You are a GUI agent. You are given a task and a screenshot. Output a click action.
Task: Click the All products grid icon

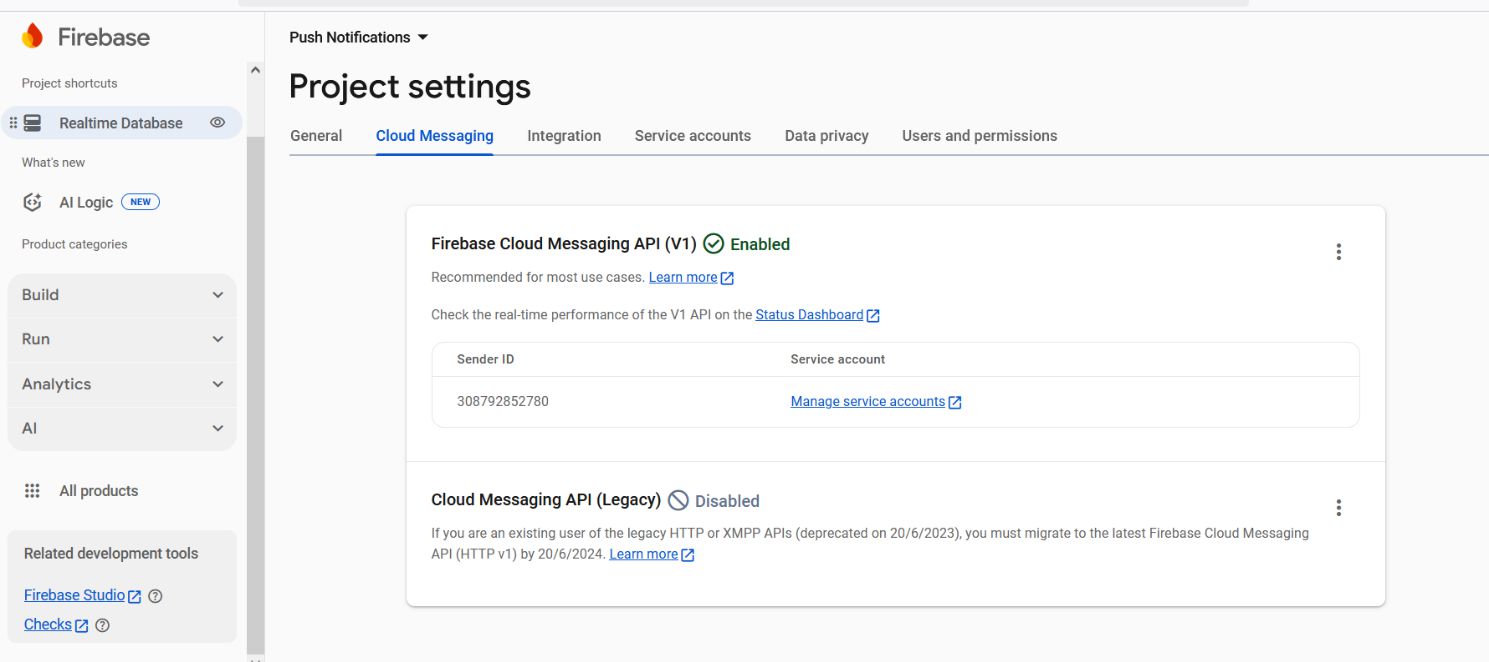point(33,491)
